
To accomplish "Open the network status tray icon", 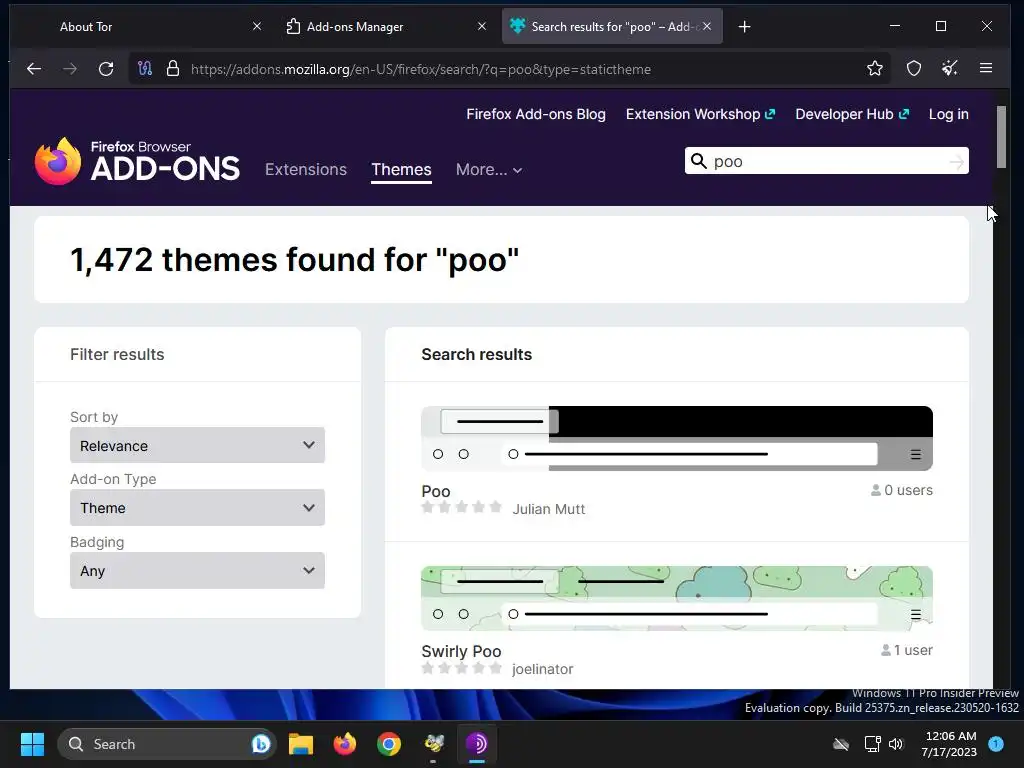I will [x=872, y=744].
